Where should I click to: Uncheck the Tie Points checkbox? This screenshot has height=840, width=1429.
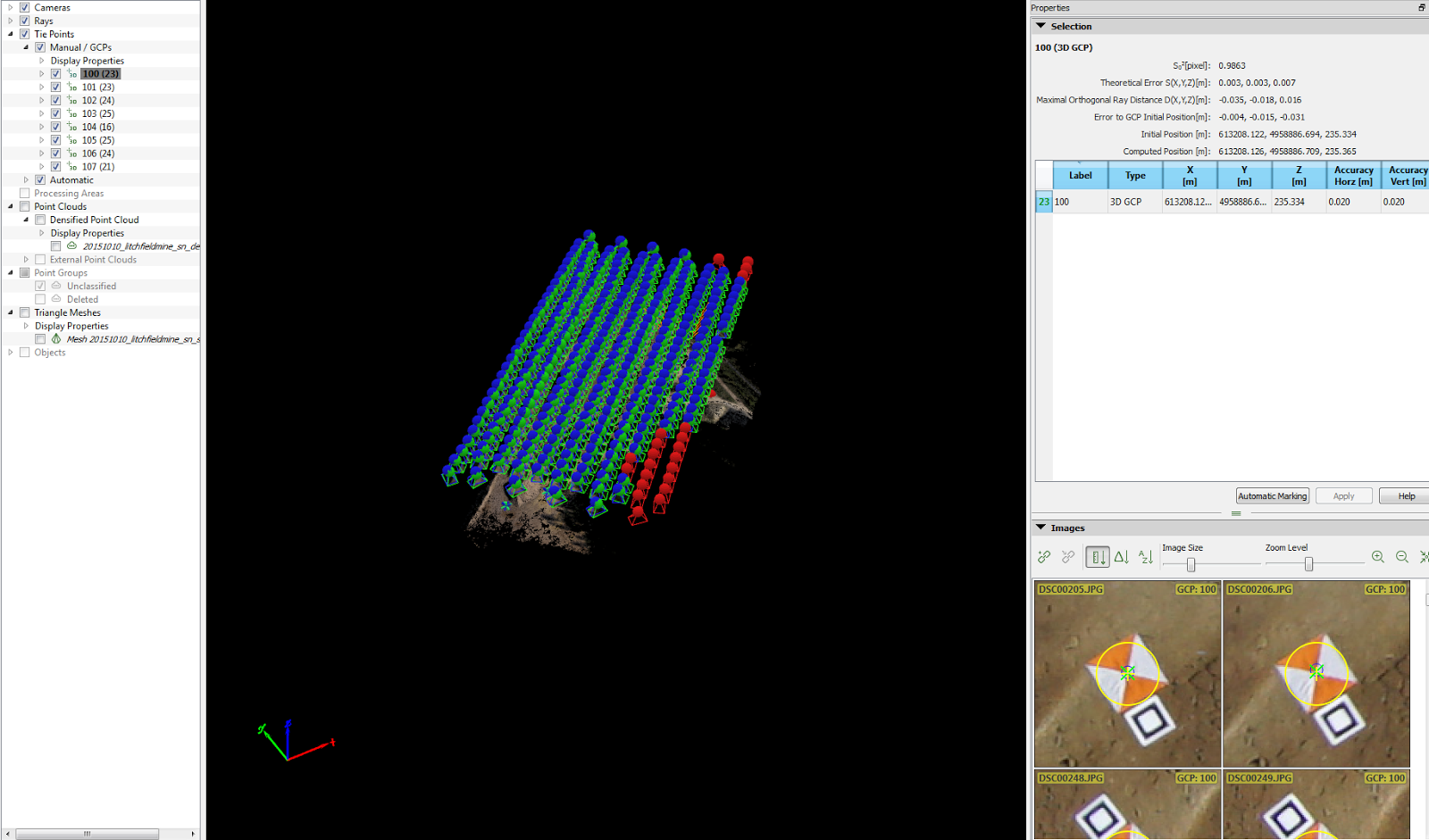pyautogui.click(x=25, y=34)
